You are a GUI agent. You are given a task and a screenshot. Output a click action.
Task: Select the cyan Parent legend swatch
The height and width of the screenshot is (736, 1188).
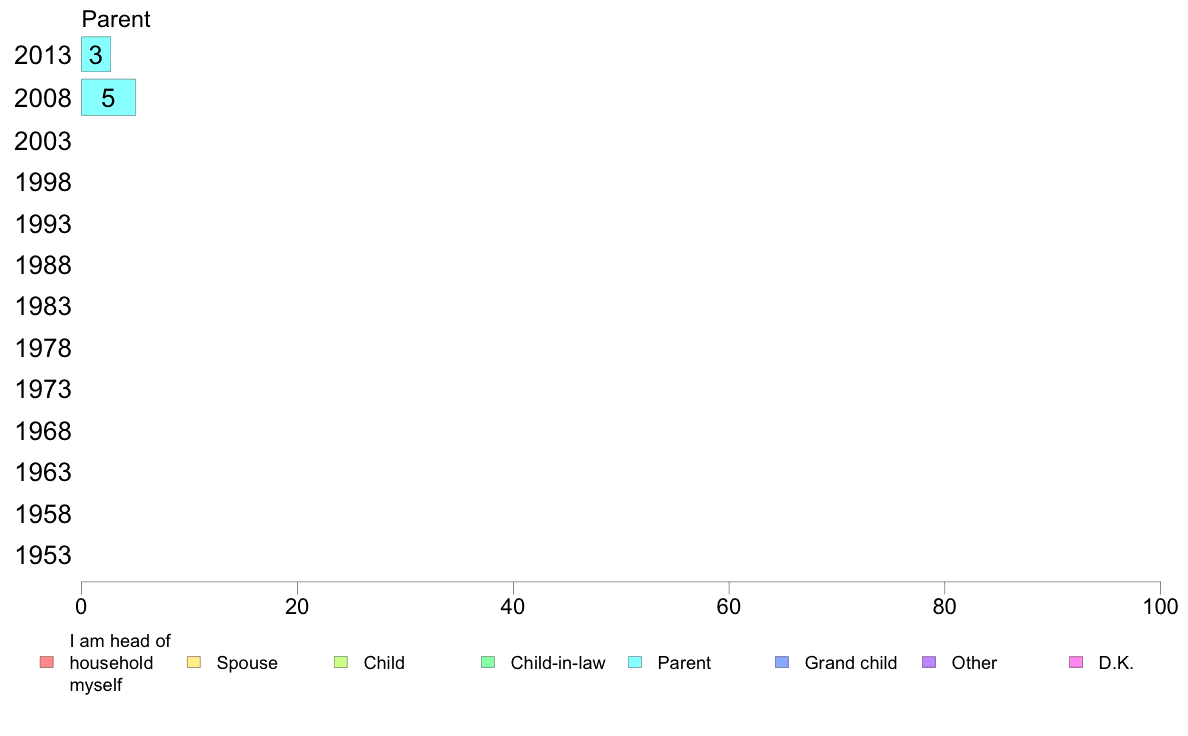[x=635, y=662]
